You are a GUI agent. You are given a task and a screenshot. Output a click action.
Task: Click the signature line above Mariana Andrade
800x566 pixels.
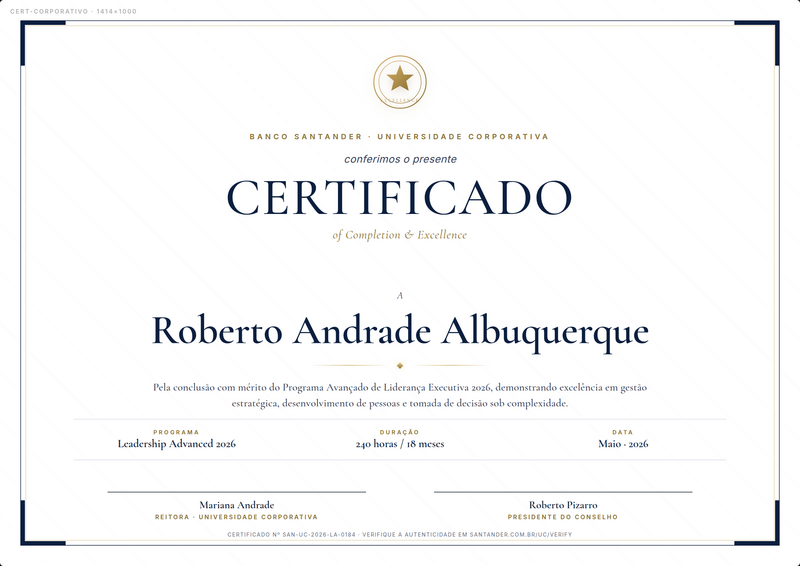[x=237, y=492]
